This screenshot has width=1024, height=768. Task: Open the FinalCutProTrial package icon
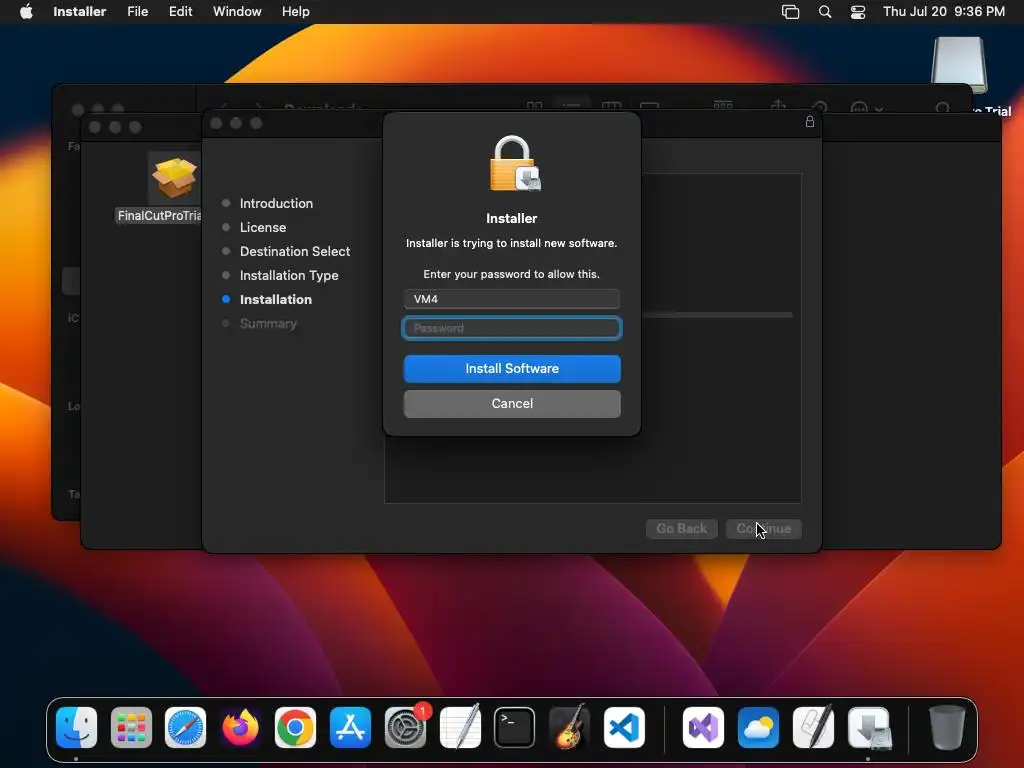pyautogui.click(x=174, y=178)
